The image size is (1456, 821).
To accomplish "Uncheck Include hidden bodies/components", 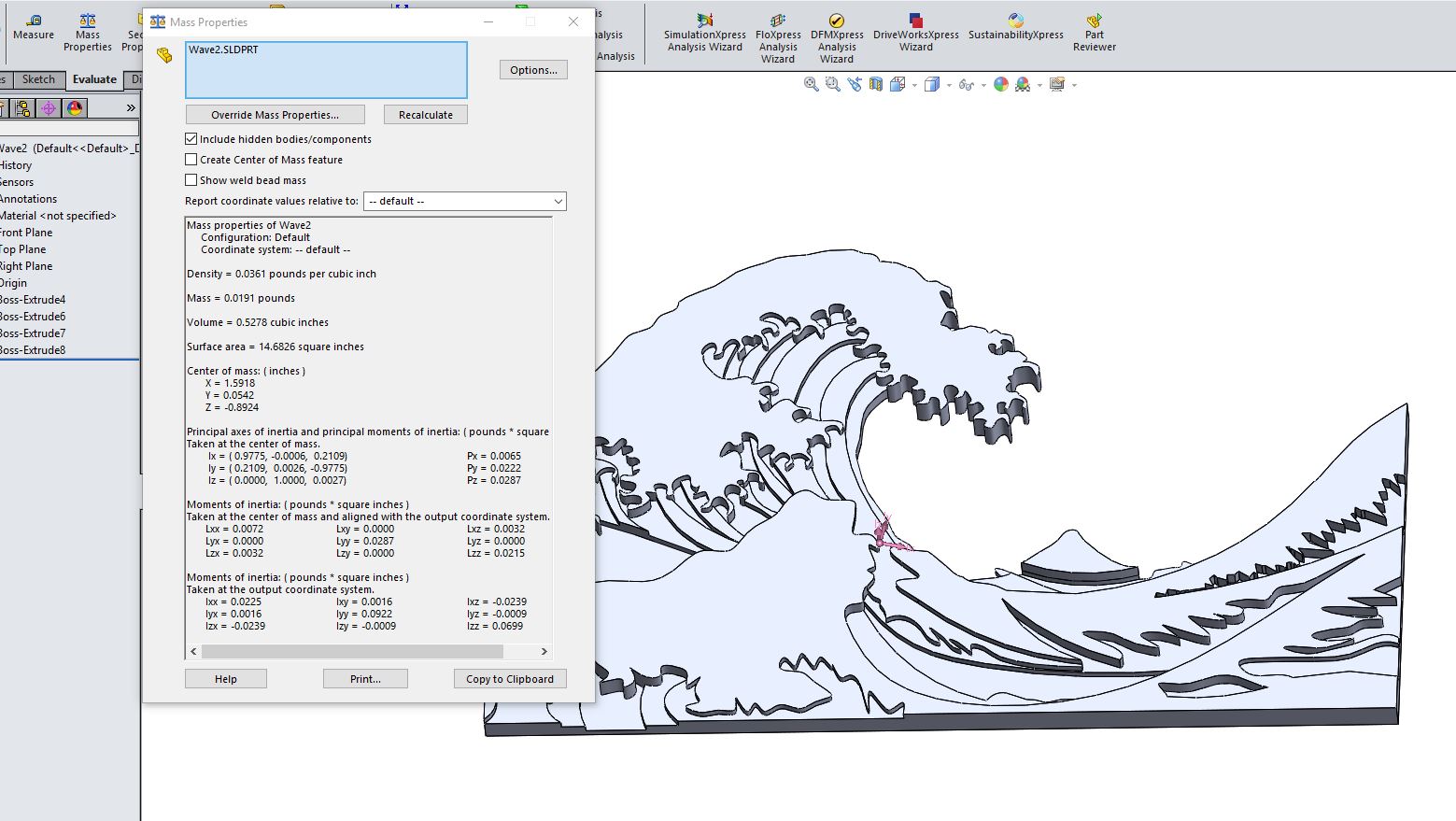I will 191,138.
